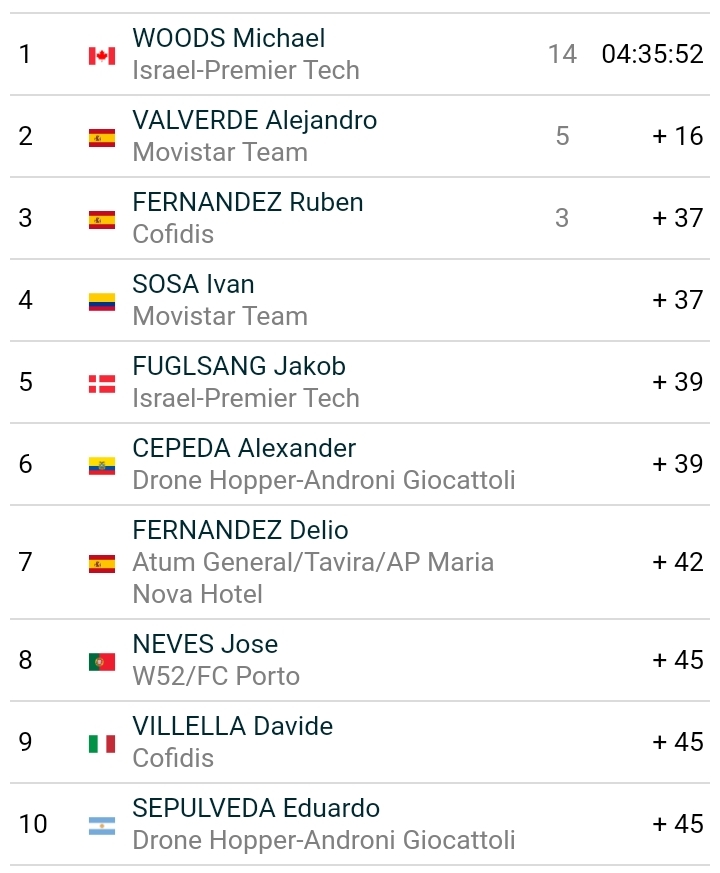
Task: Open SOSA Ivan's profile link
Action: pos(193,284)
